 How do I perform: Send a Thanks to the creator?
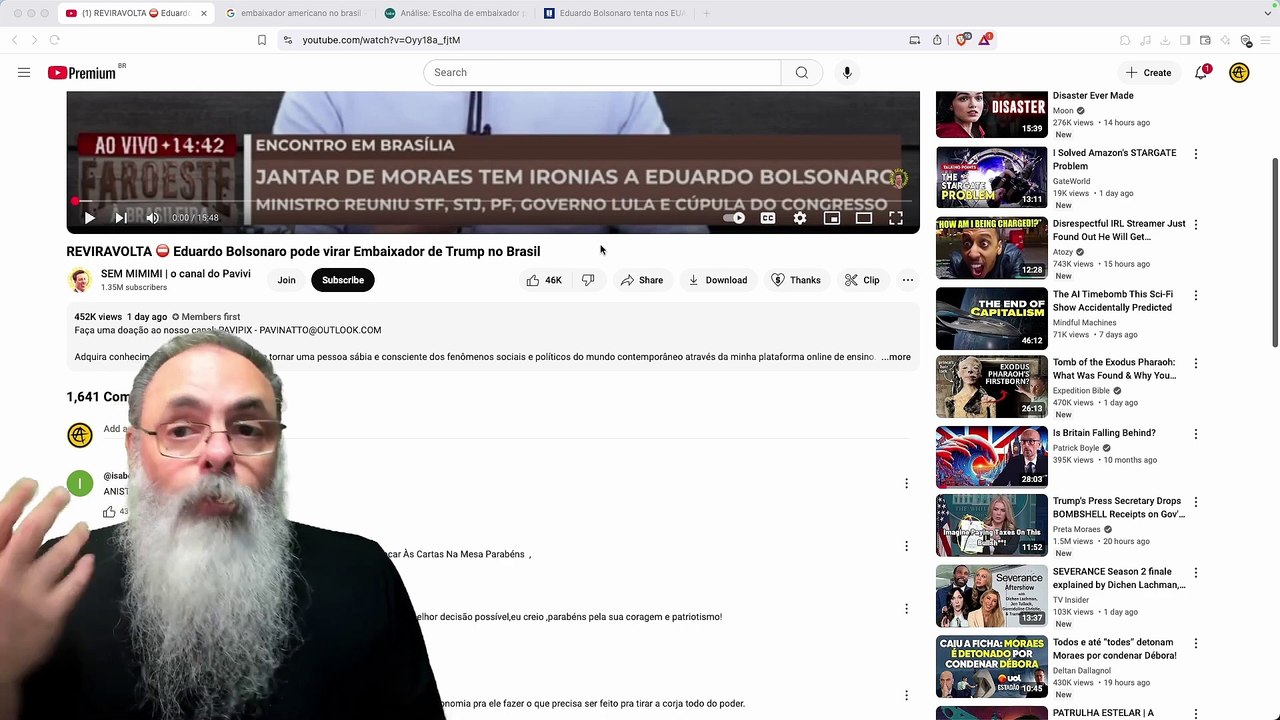pos(796,280)
